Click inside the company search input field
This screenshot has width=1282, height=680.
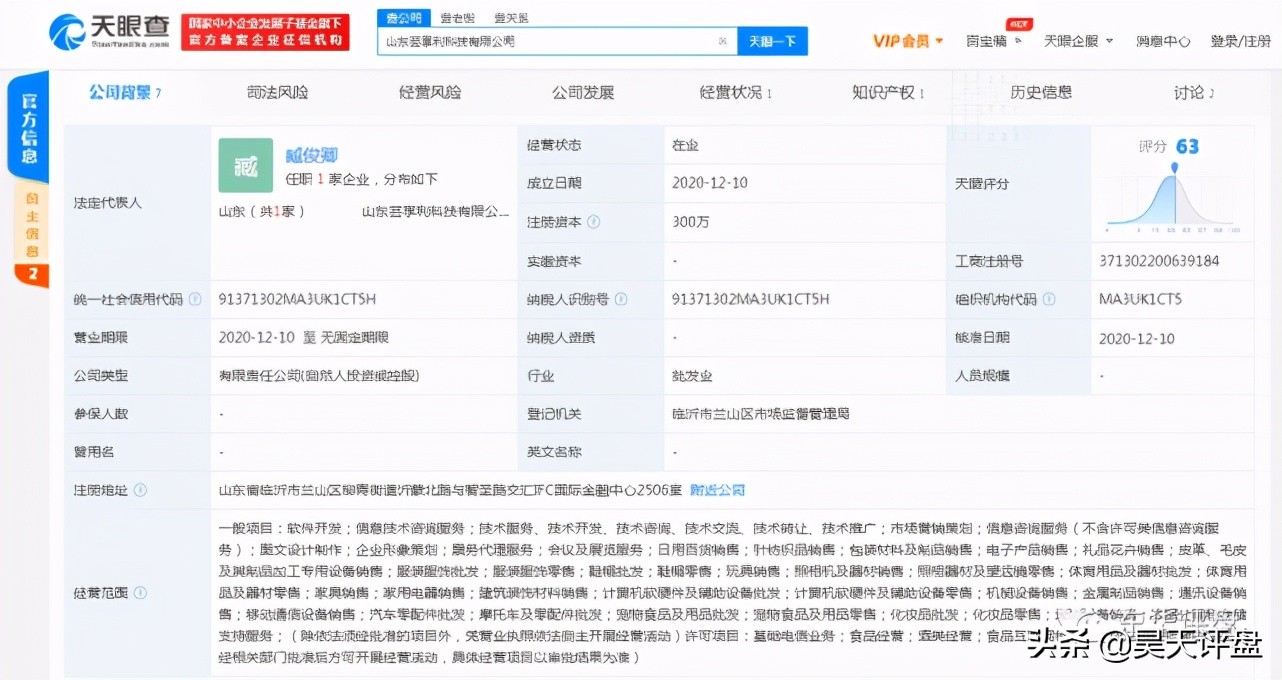point(550,41)
